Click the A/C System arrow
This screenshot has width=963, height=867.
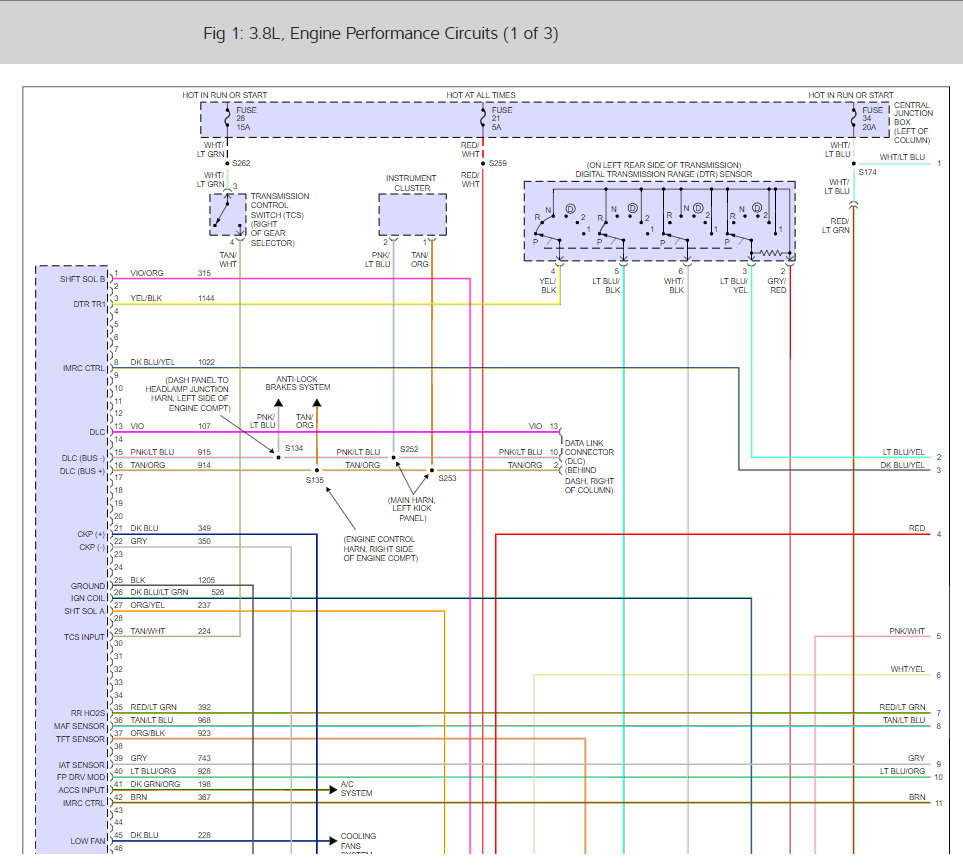point(334,789)
